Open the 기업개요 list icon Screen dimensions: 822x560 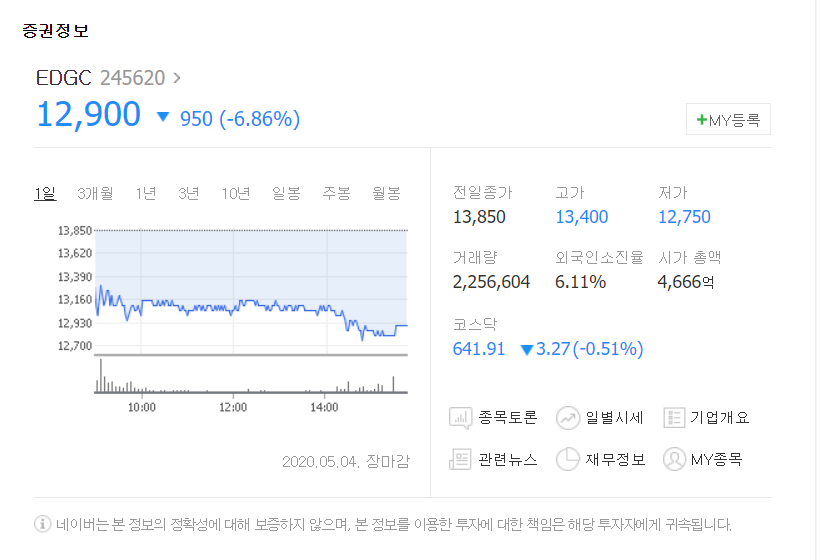point(674,418)
